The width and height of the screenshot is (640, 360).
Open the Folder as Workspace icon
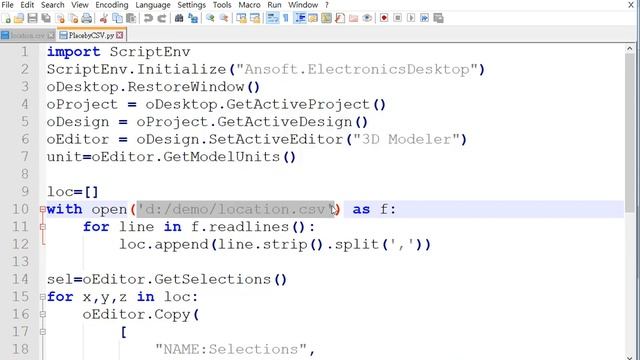point(353,18)
